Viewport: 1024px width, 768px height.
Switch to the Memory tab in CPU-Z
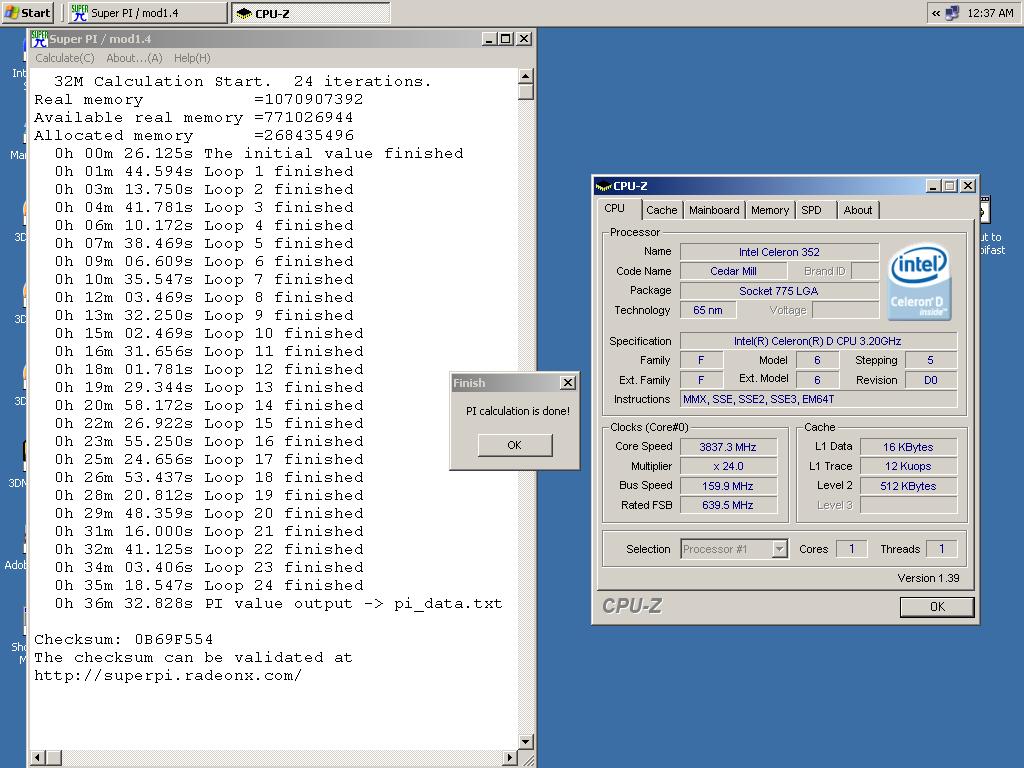click(x=770, y=210)
